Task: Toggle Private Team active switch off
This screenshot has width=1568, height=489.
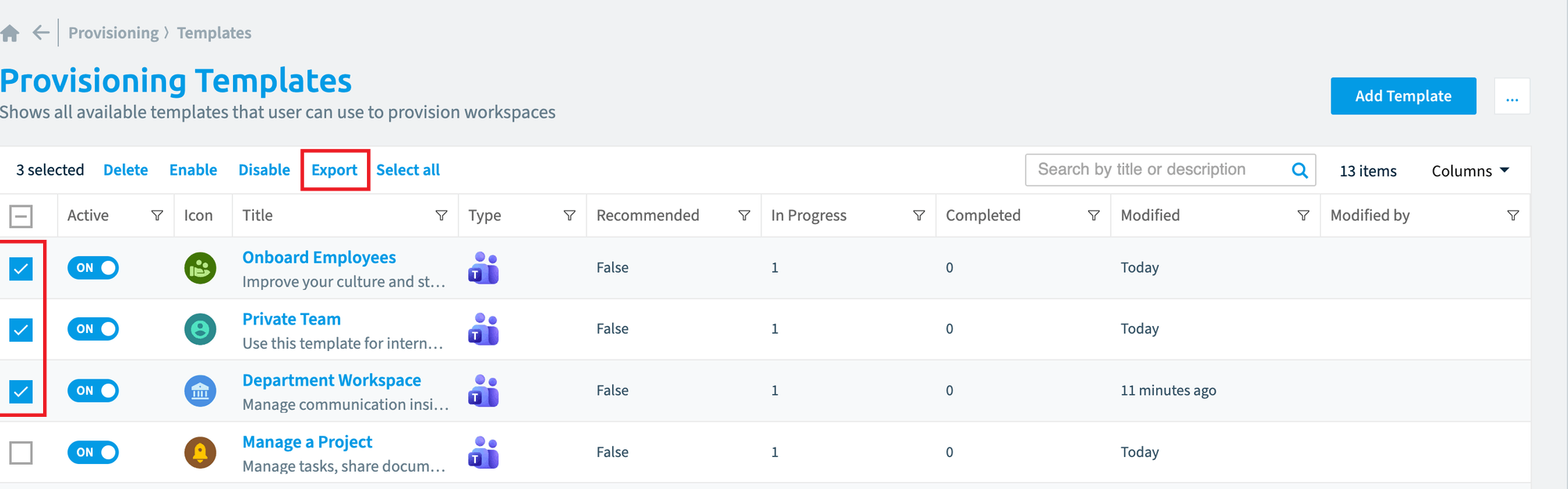Action: 93,329
